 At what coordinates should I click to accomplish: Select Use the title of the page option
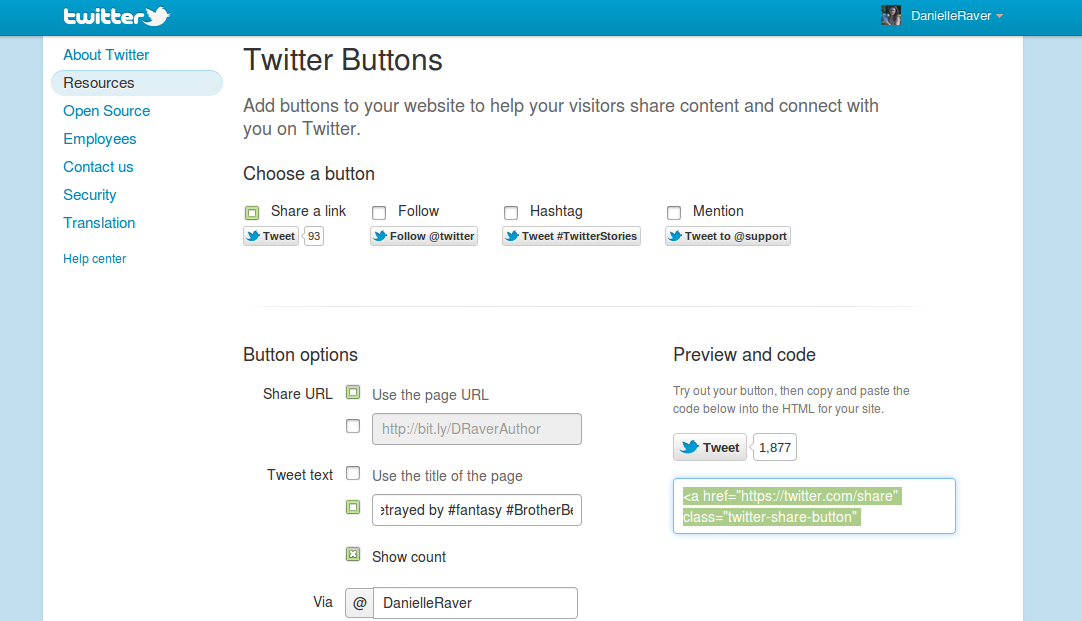353,473
